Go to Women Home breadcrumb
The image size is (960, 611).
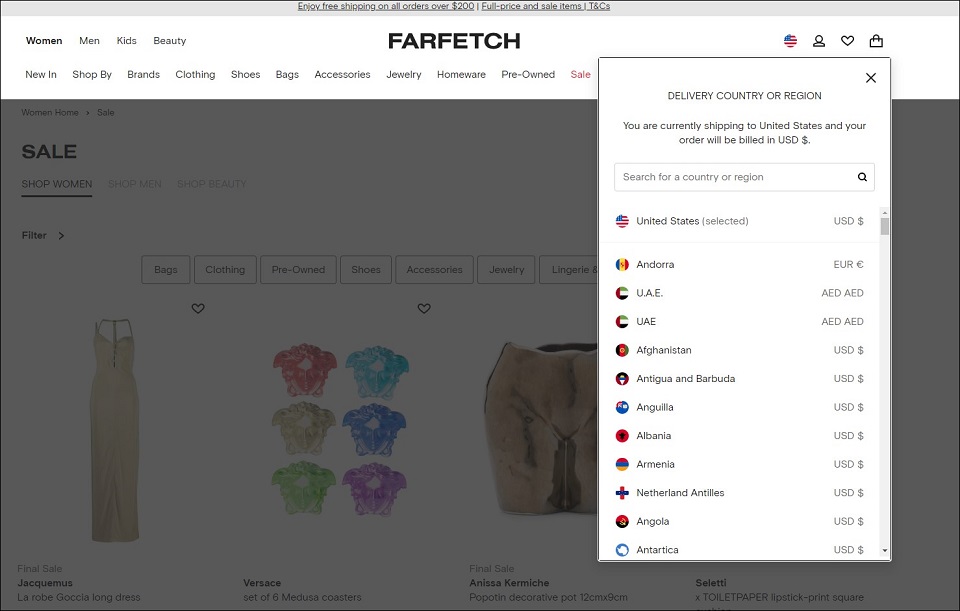[50, 113]
